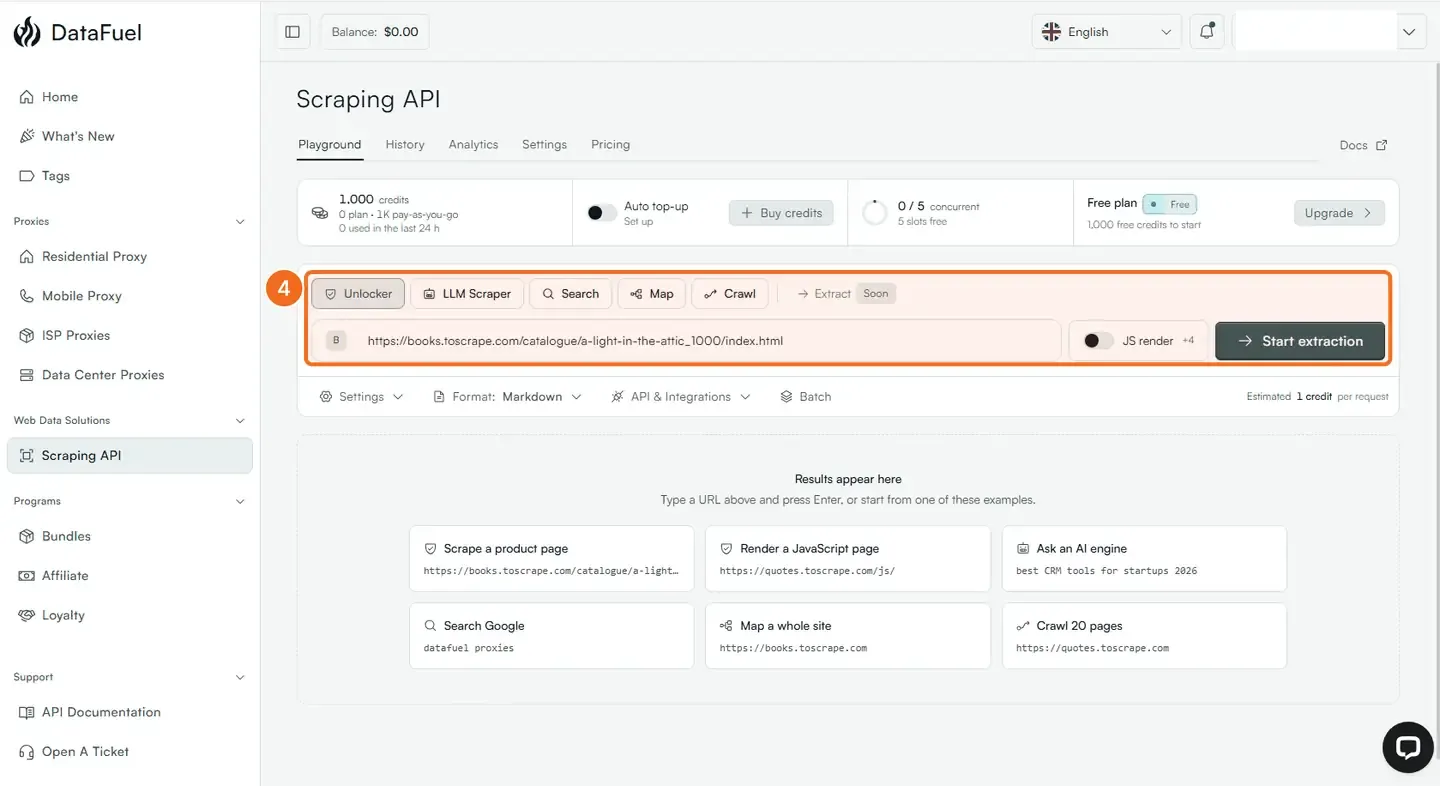Click the Tags icon in sidebar
Screen dimensions: 1440x786
click(x=27, y=176)
